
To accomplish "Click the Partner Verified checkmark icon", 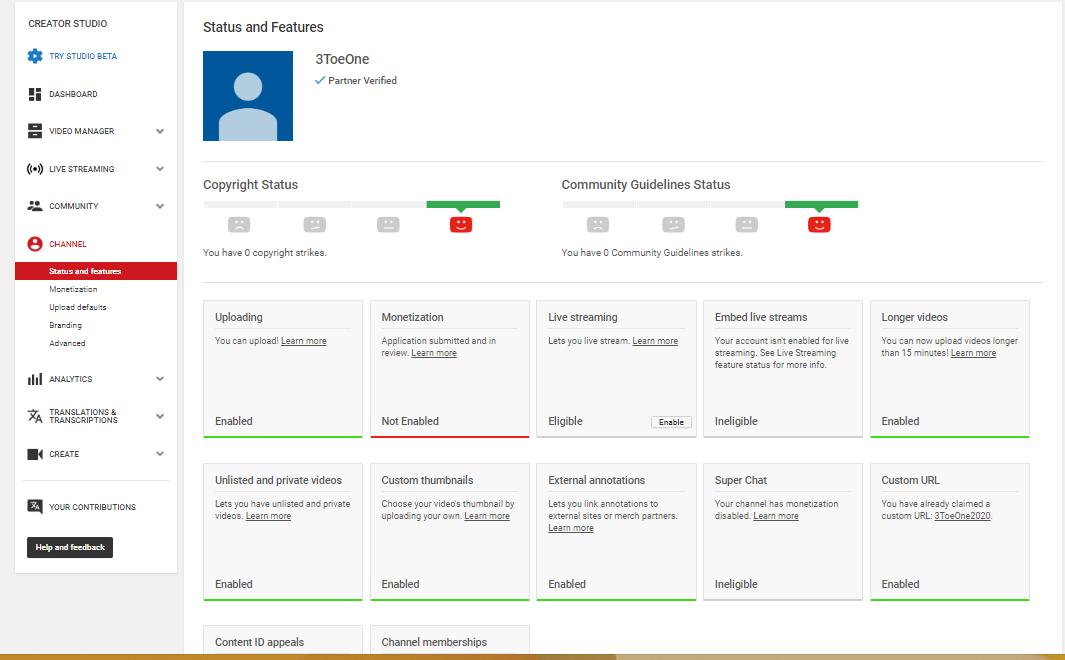I will coord(320,80).
